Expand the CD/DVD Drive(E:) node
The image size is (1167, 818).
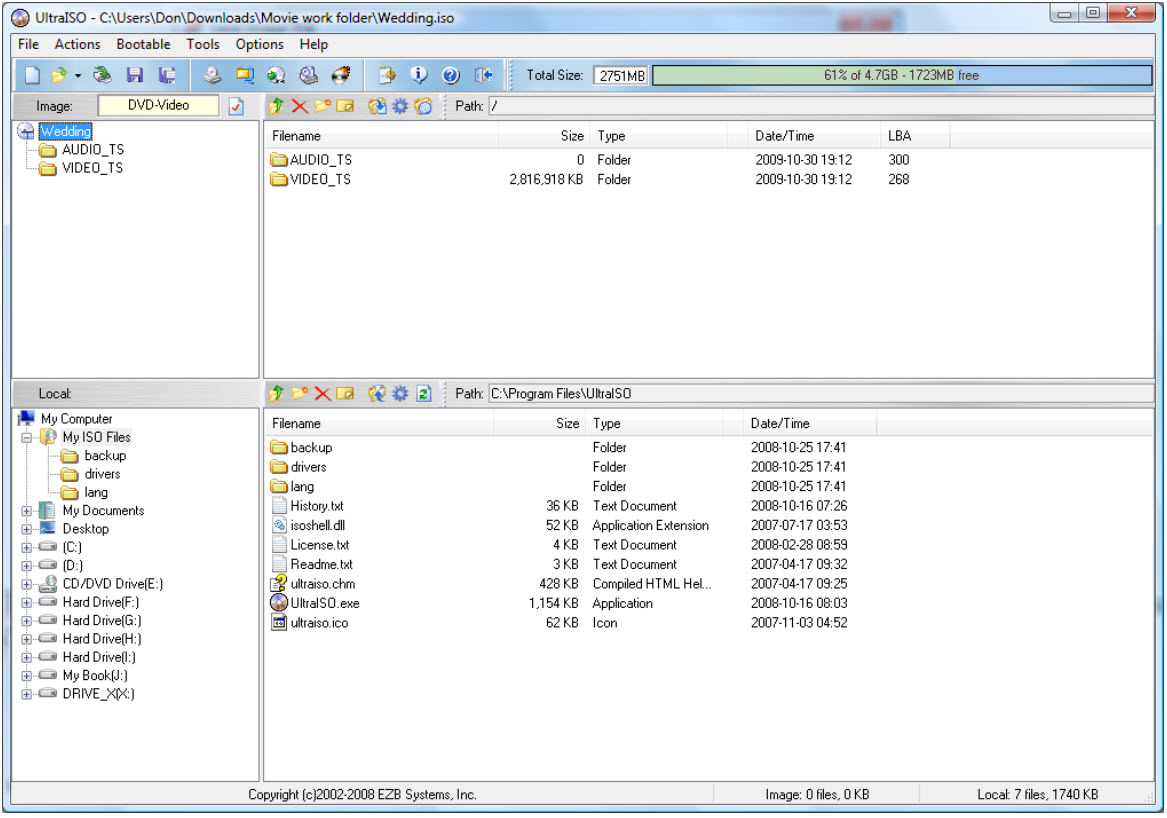27,584
